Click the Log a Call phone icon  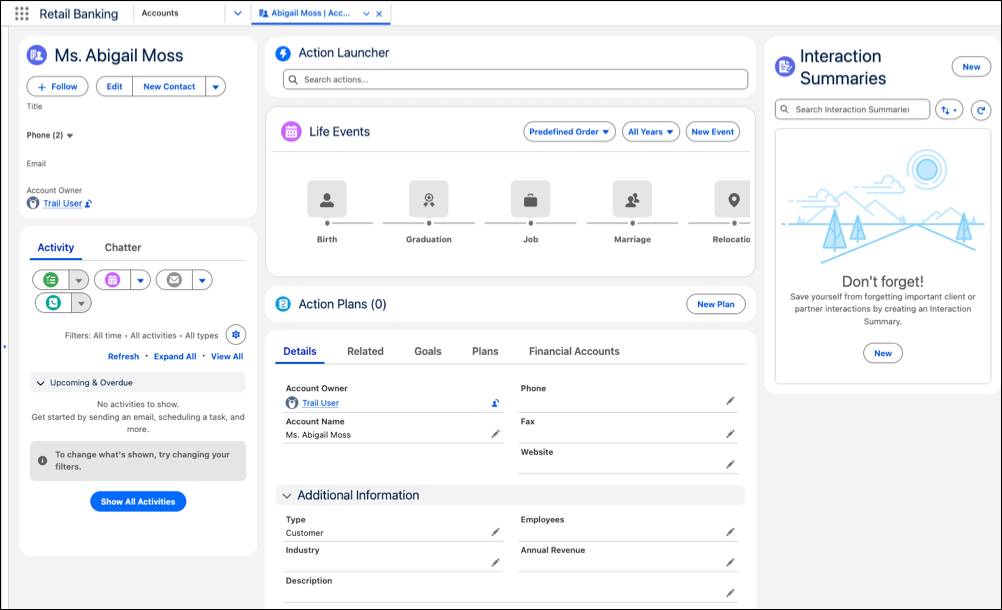point(53,303)
